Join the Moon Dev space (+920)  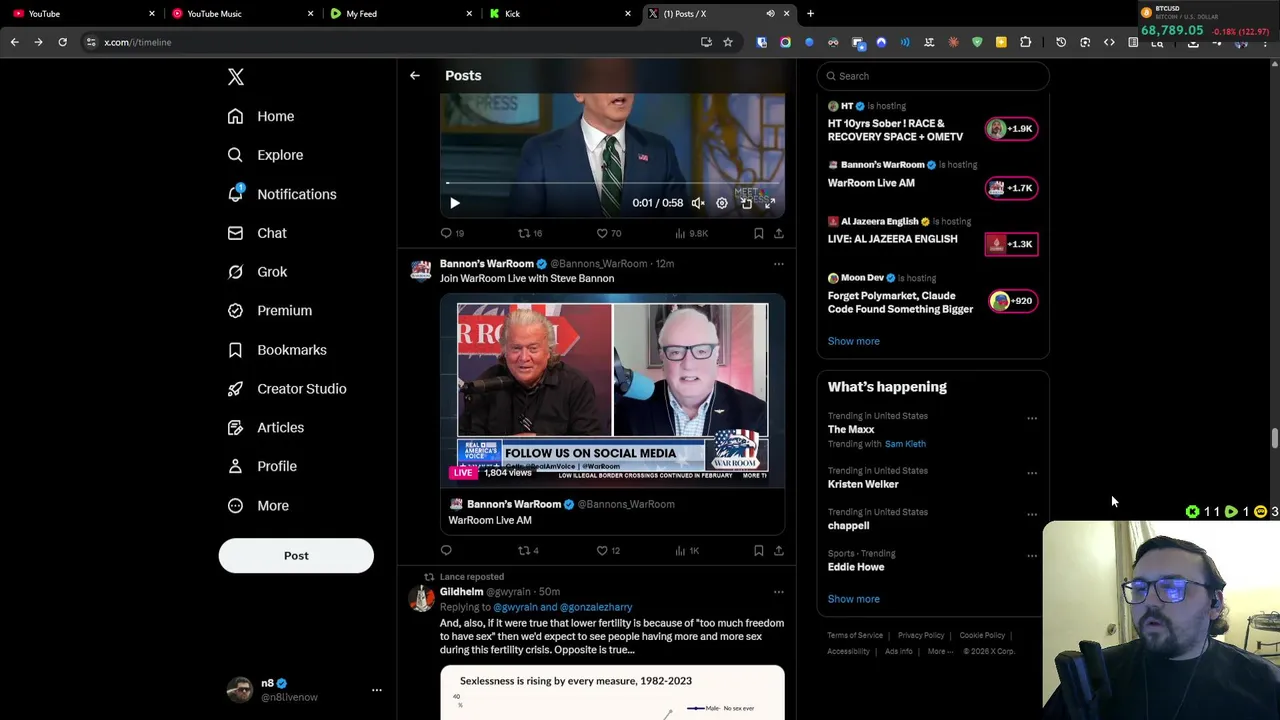pos(1013,301)
